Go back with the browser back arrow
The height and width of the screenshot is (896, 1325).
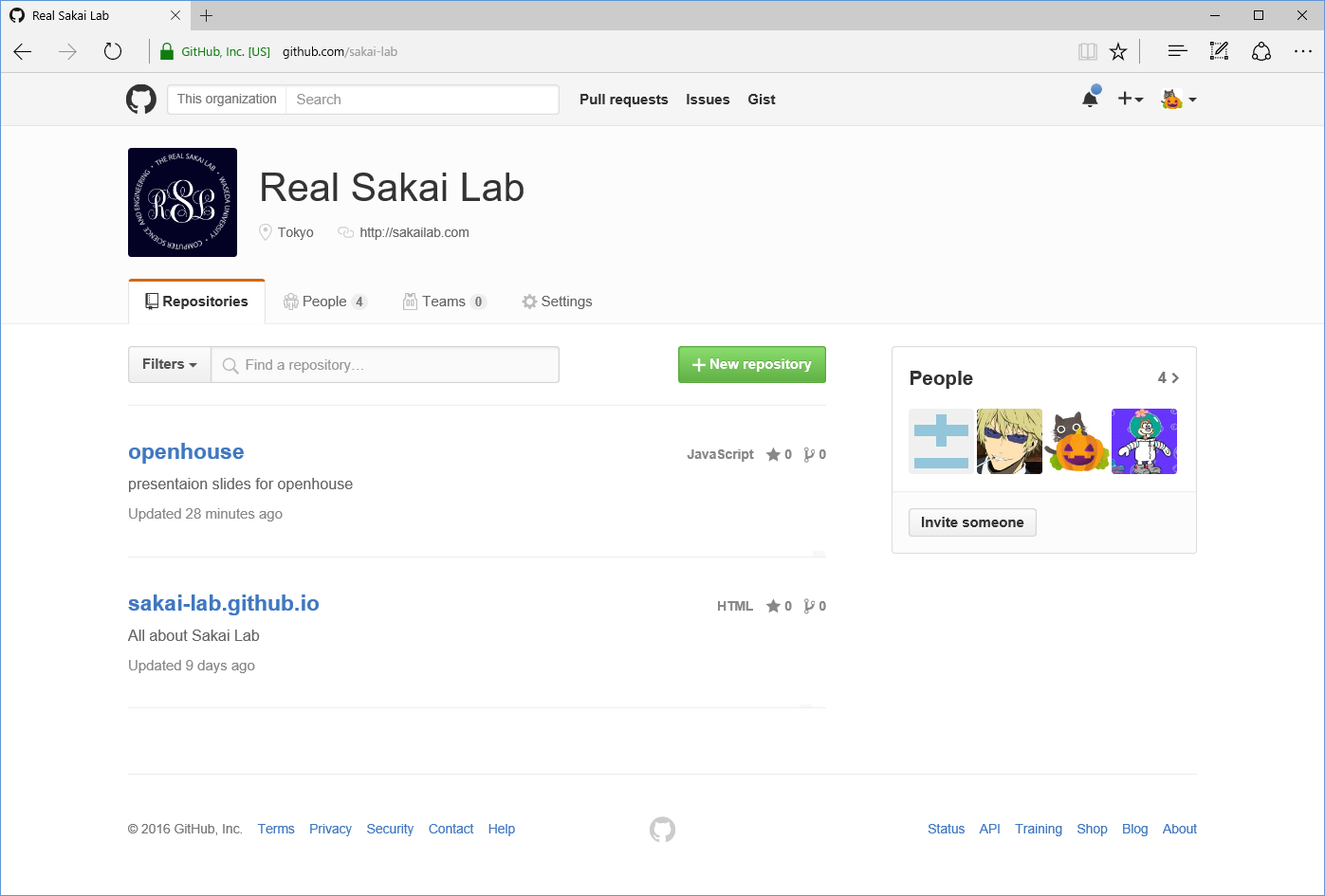pyautogui.click(x=23, y=52)
